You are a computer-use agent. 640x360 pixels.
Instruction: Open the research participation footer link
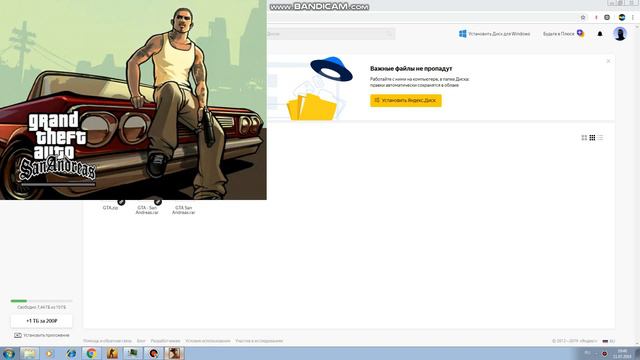click(x=259, y=341)
